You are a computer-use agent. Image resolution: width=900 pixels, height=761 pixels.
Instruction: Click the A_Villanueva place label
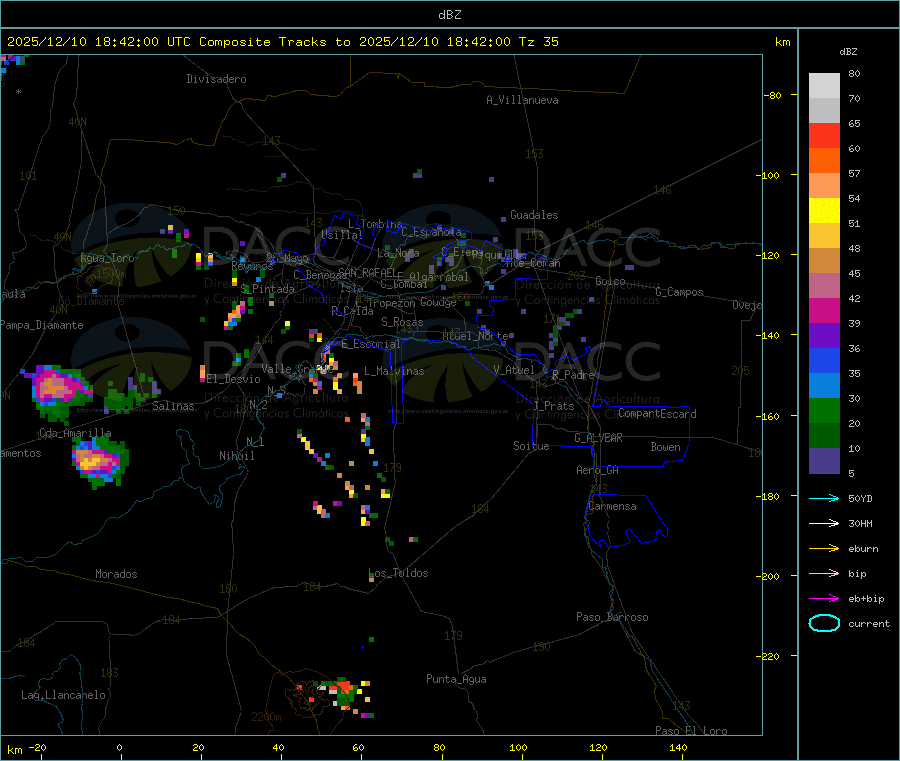pyautogui.click(x=522, y=100)
